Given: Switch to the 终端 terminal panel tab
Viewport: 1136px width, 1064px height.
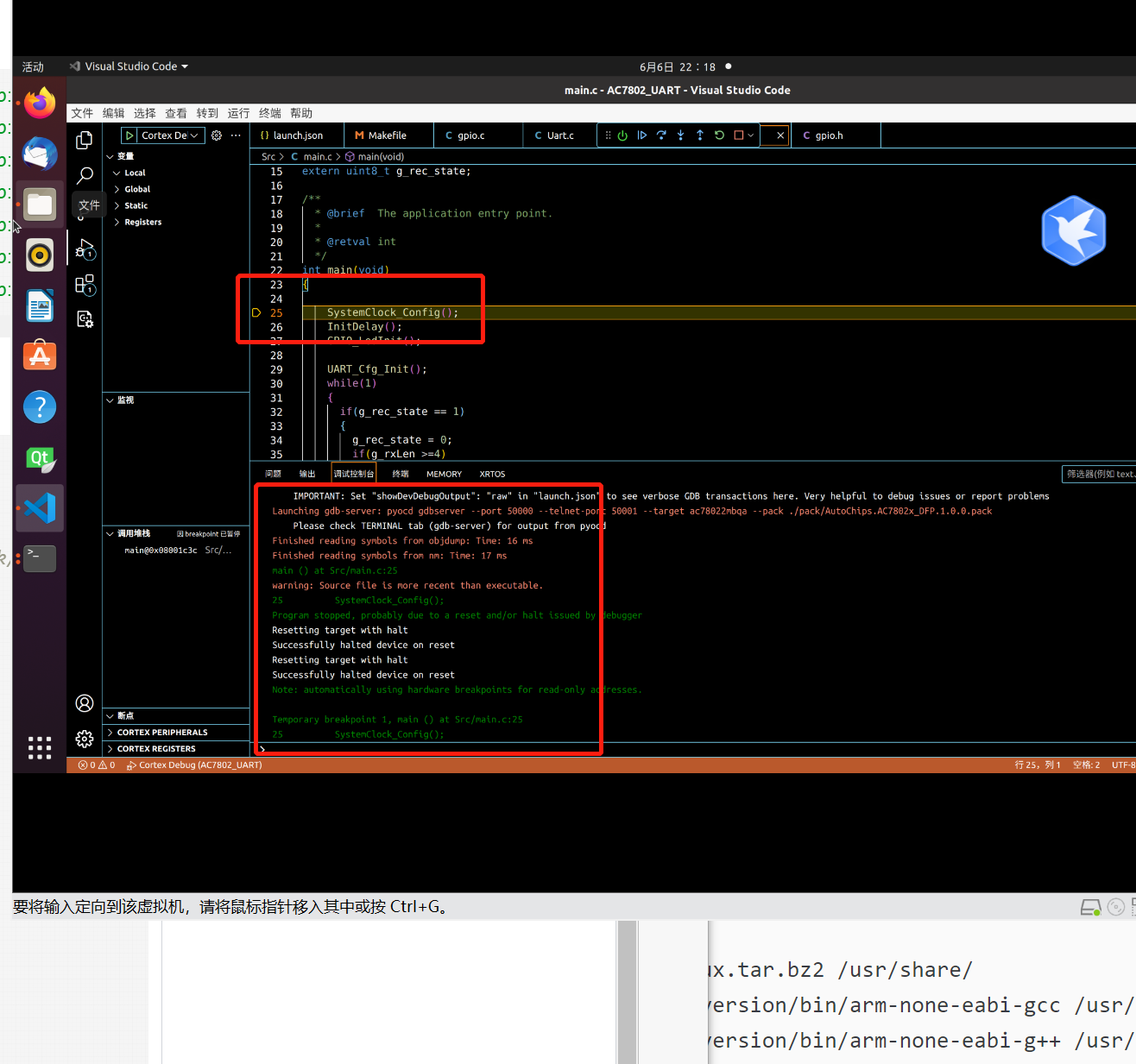Looking at the screenshot, I should point(401,474).
